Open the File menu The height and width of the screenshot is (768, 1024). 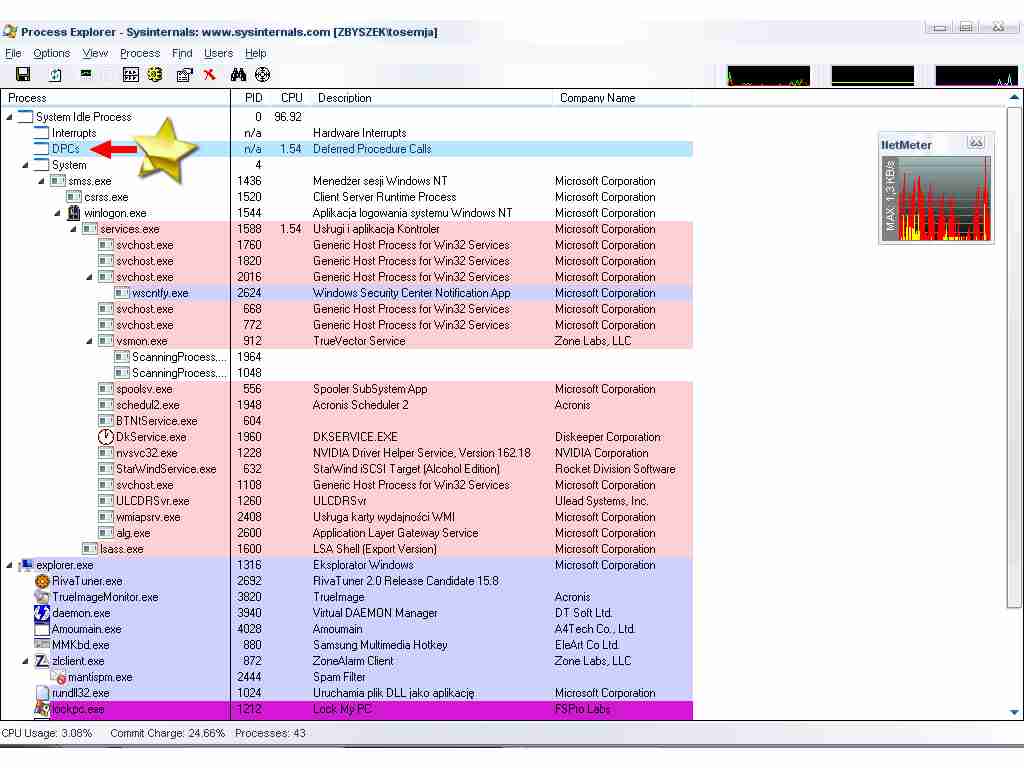point(13,53)
